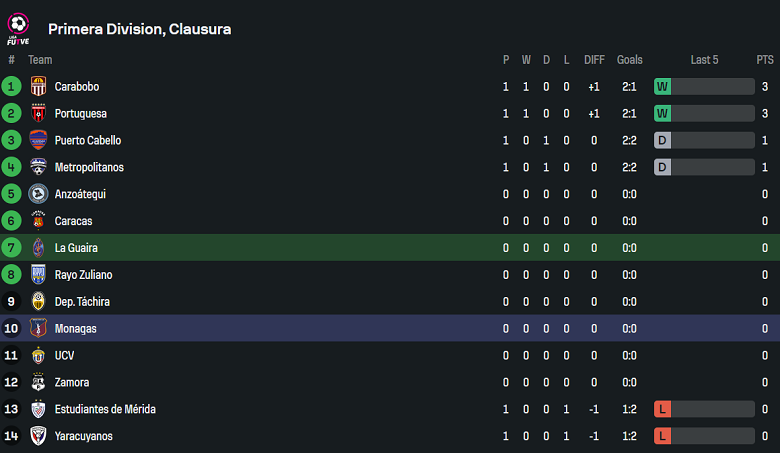Click the PTS column header
Image resolution: width=780 pixels, height=453 pixels.
(x=765, y=60)
